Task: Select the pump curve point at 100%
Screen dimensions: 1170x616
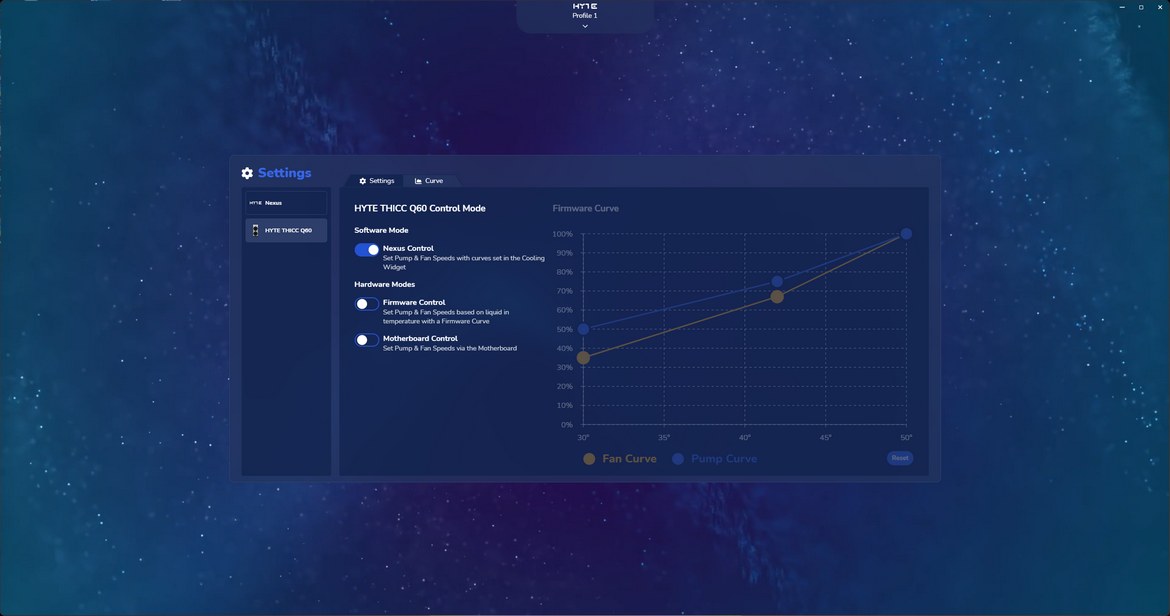Action: coord(906,233)
